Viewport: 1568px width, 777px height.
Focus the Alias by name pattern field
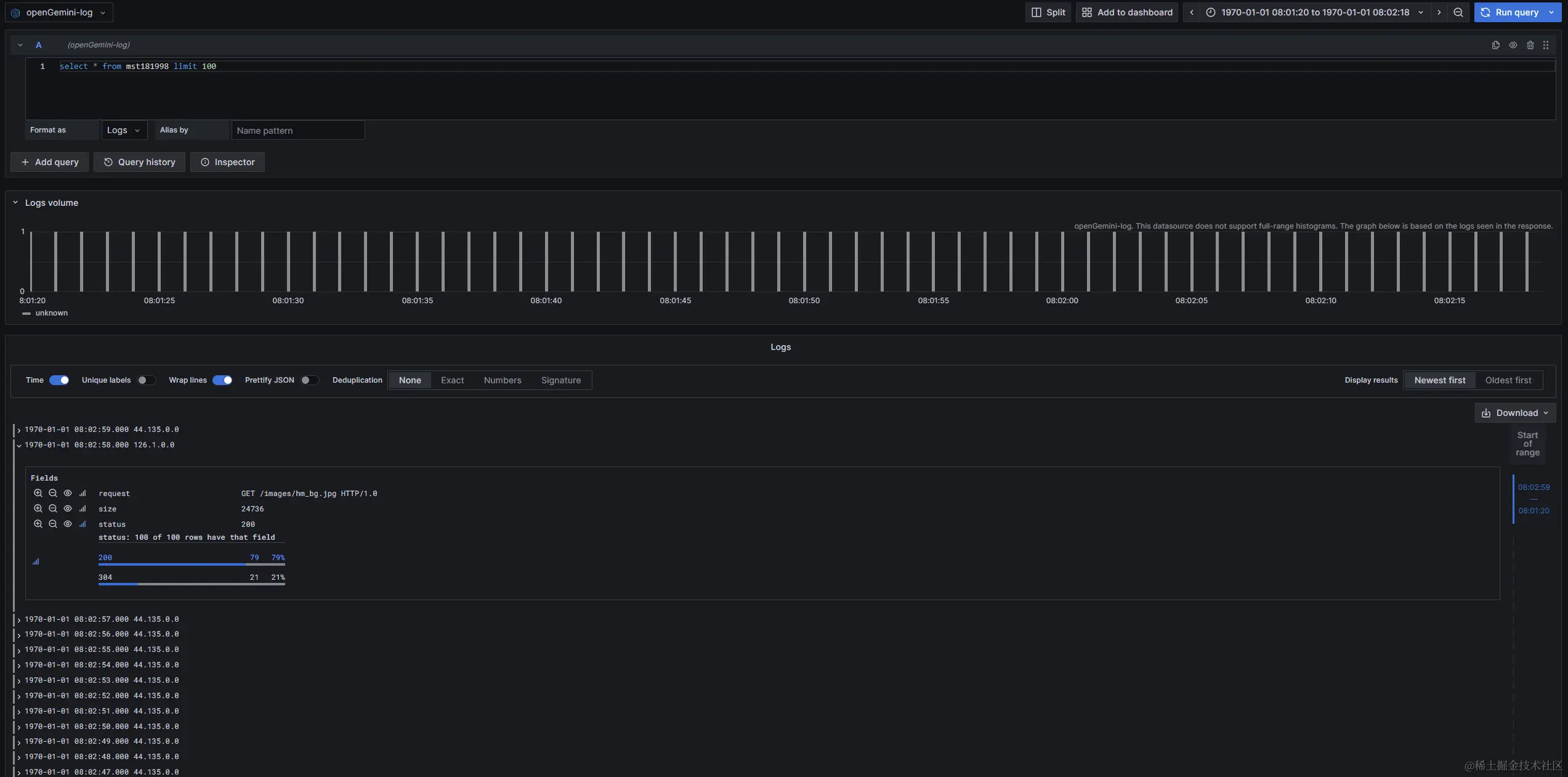298,131
